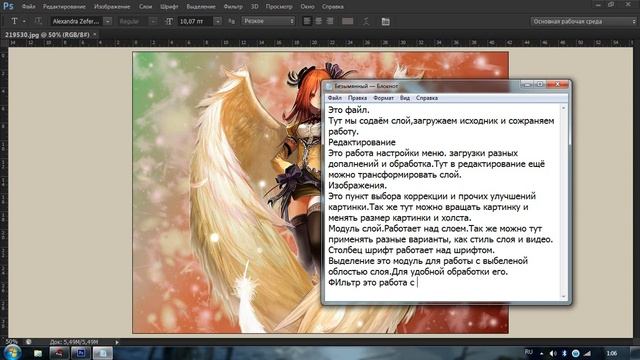Screen dimensions: 640x360
Task: Click the Notepad title bar icon
Action: coord(329,86)
